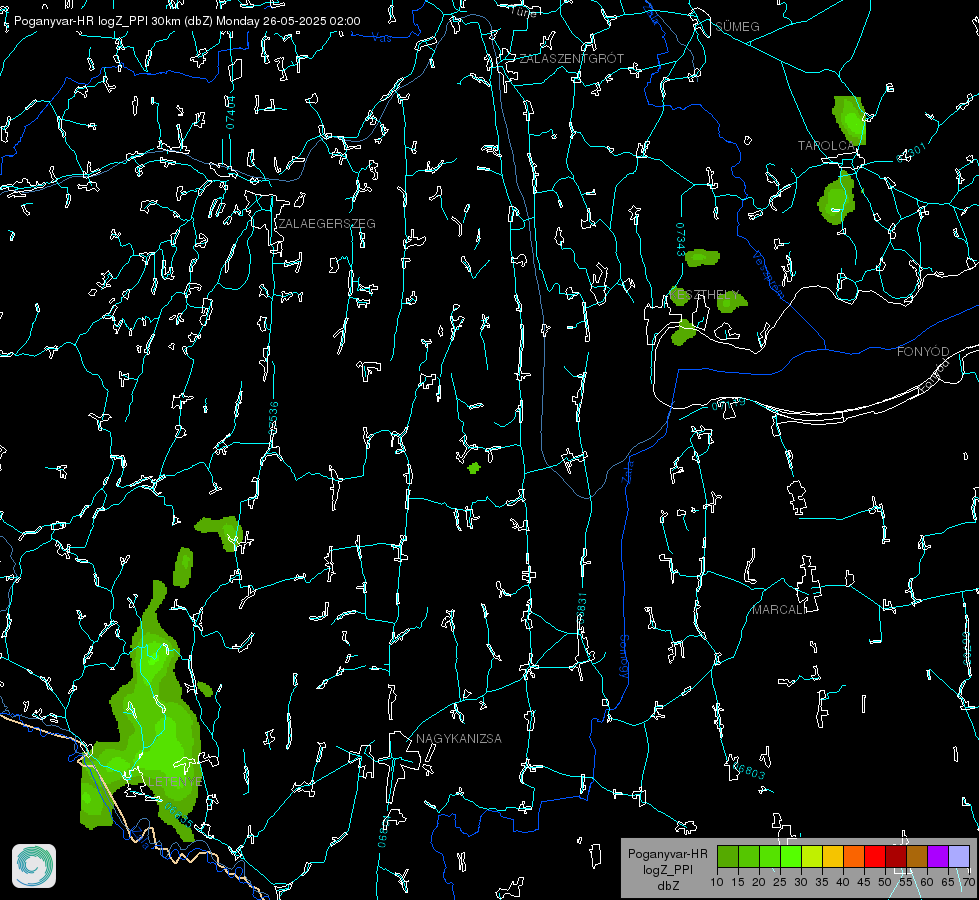Click the Veszprém county label
Screen dimensions: 979x900
click(769, 274)
